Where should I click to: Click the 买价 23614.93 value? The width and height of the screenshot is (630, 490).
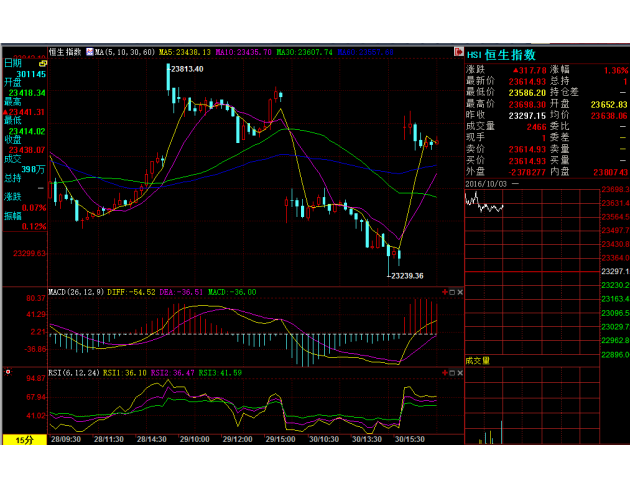tap(527, 161)
